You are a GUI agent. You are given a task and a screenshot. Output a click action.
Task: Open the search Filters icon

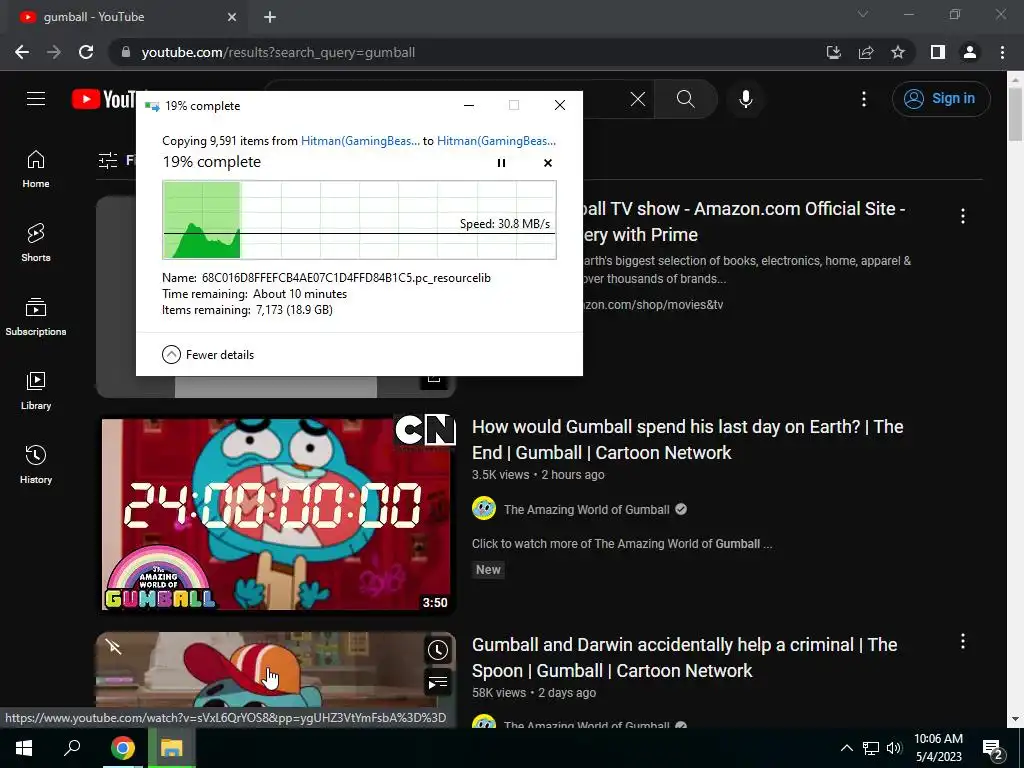coord(108,160)
